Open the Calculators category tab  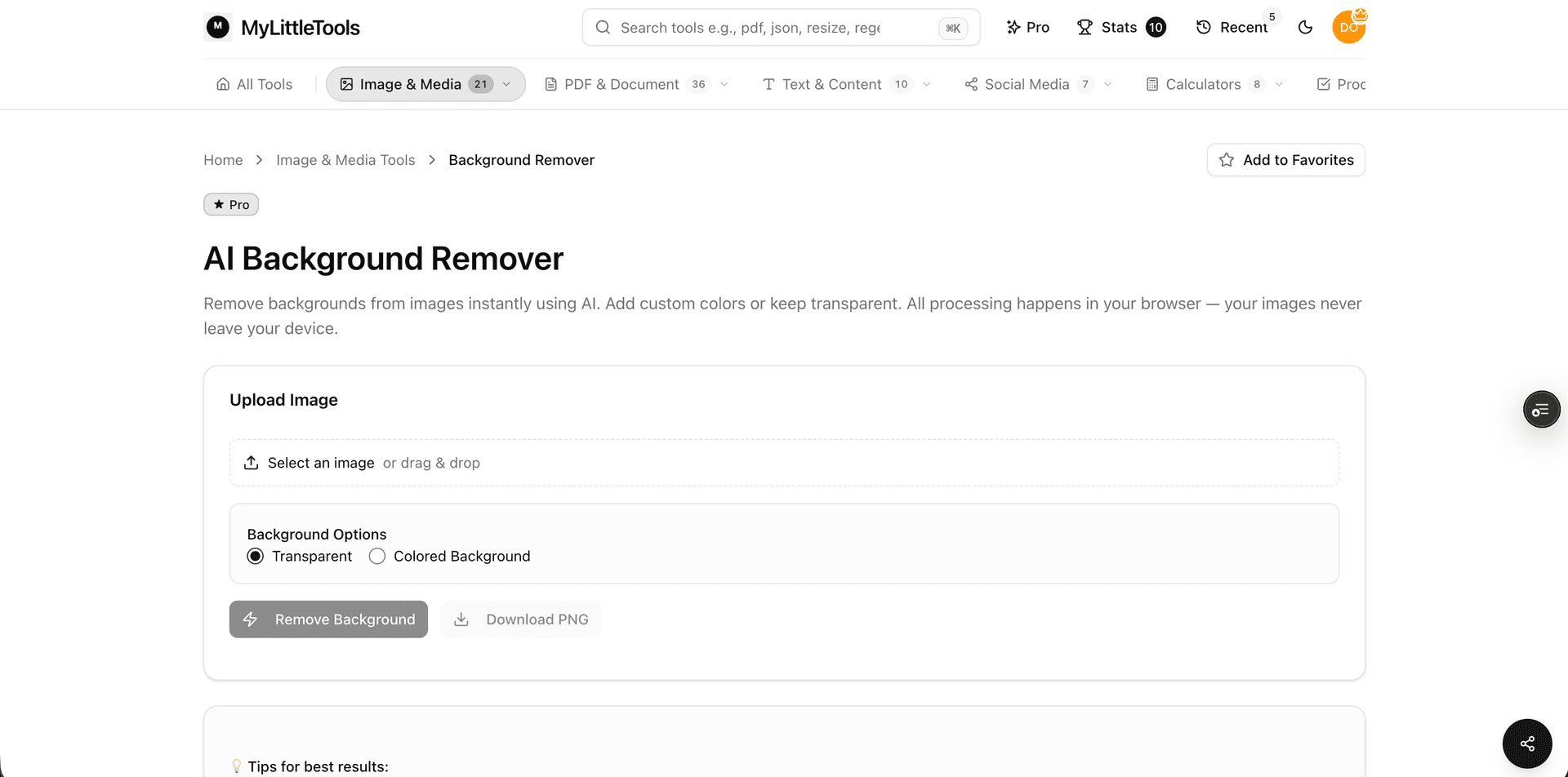[1214, 84]
